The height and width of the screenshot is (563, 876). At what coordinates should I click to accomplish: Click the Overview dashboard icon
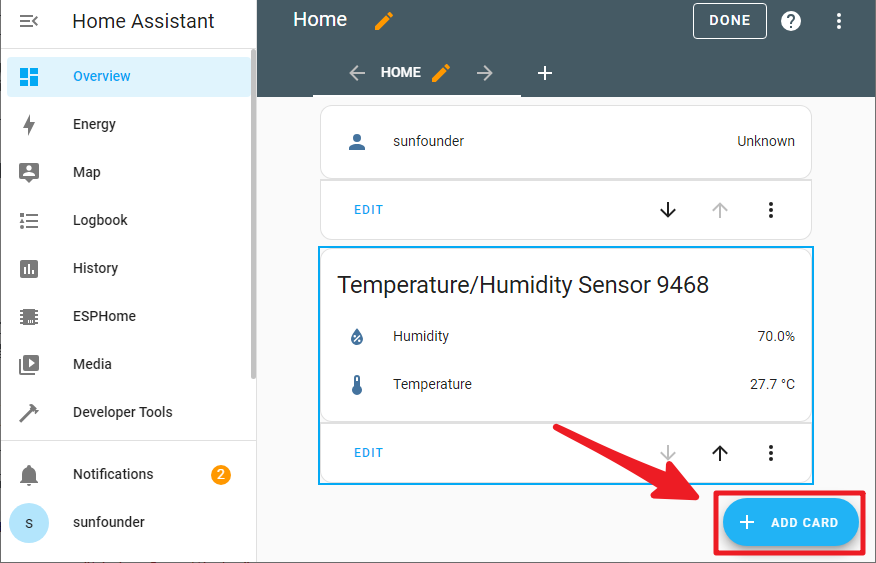point(28,77)
